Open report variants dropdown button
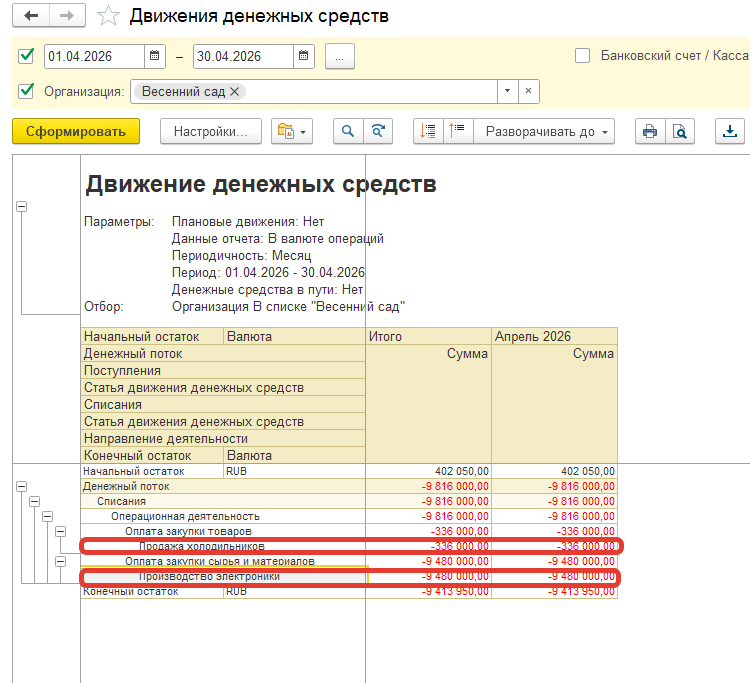This screenshot has height=683, width=750. tap(292, 131)
